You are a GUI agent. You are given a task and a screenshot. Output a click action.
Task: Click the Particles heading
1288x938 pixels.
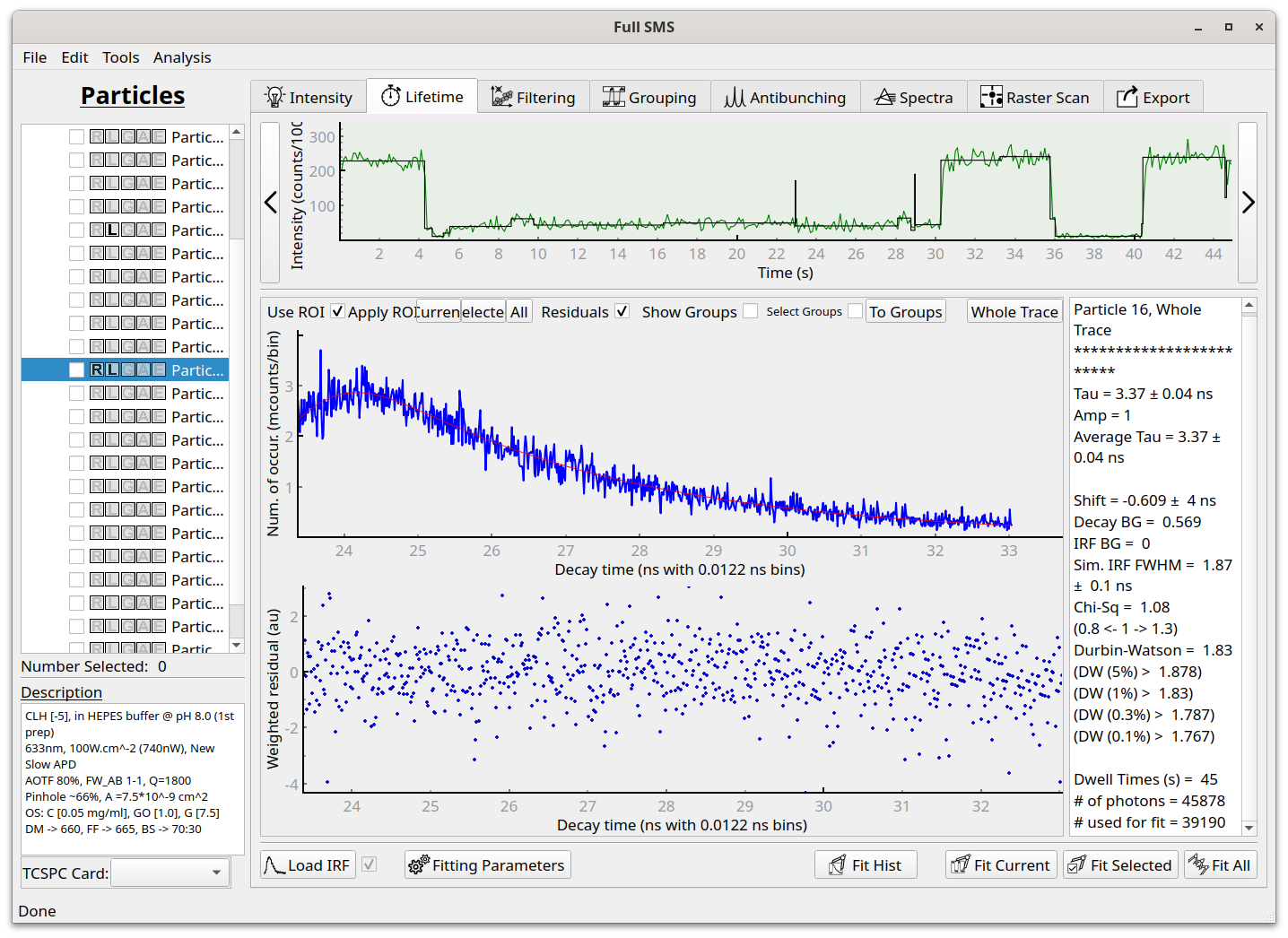[x=133, y=95]
